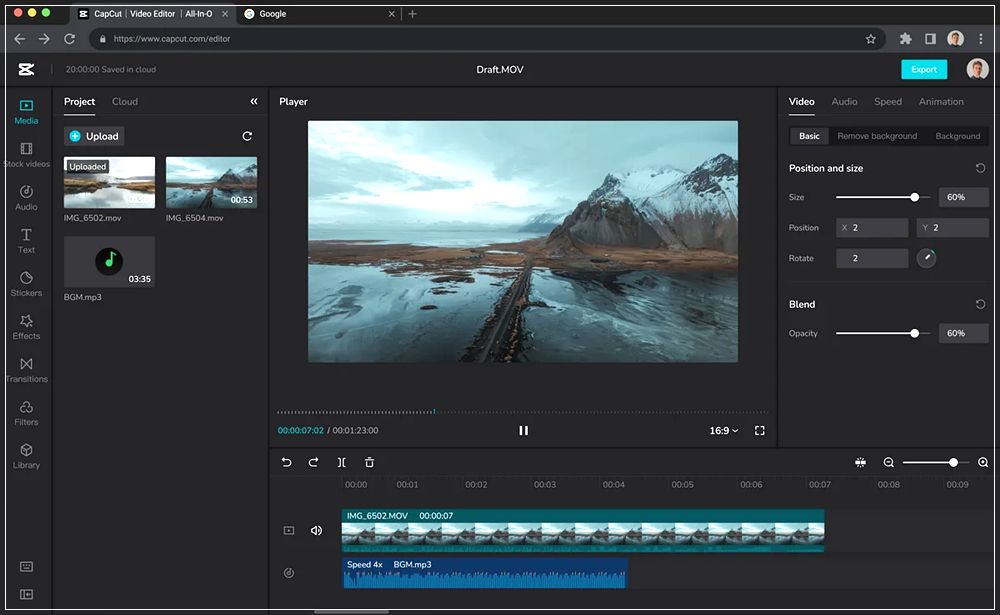Collapse the media panel with double chevron
1000x615 pixels.
254,102
